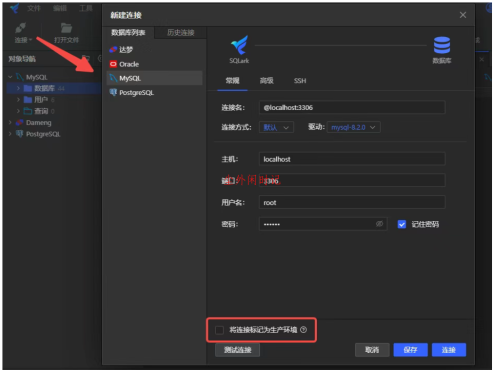493x370 pixels.
Task: Expand the 数据库 folder in navigator tree
Action: click(x=18, y=88)
